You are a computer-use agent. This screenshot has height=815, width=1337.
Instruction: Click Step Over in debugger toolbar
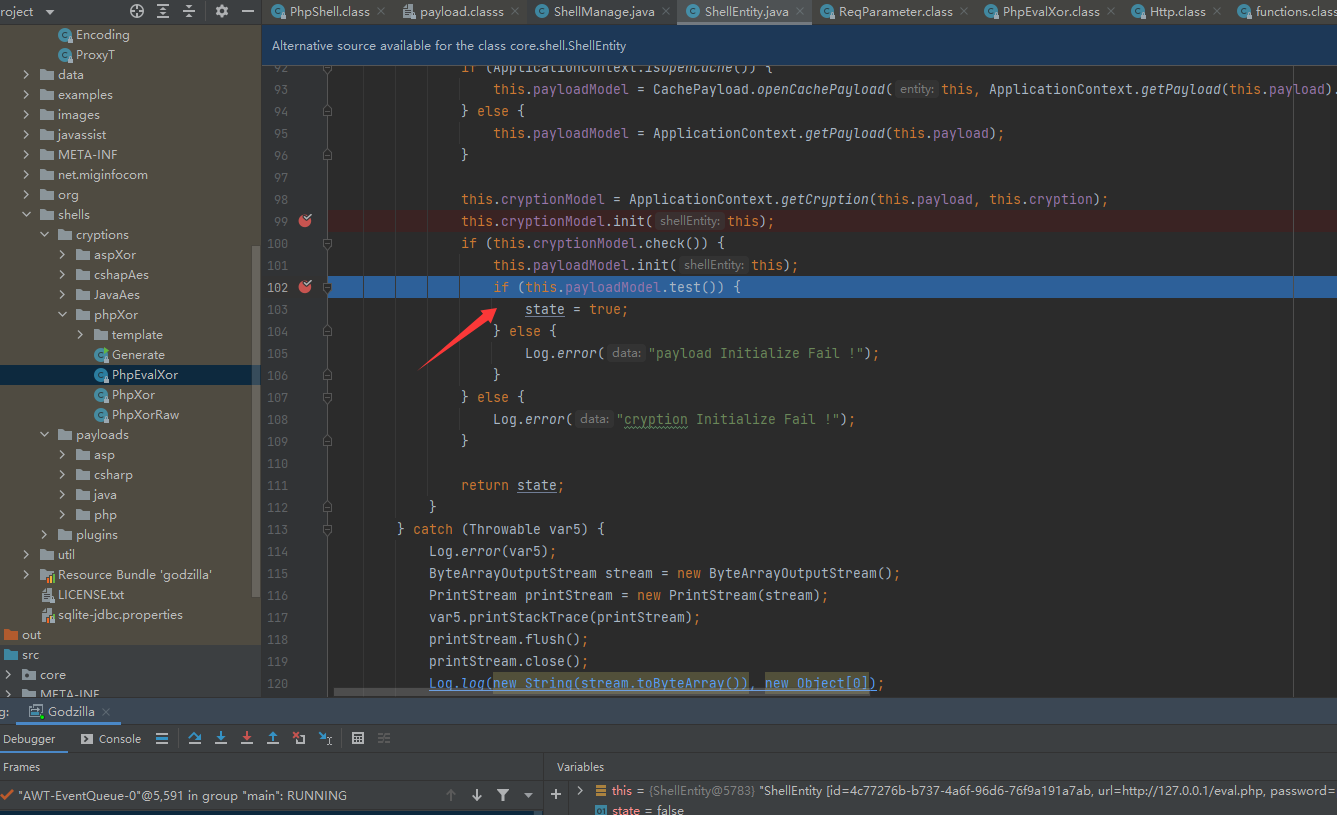click(195, 739)
